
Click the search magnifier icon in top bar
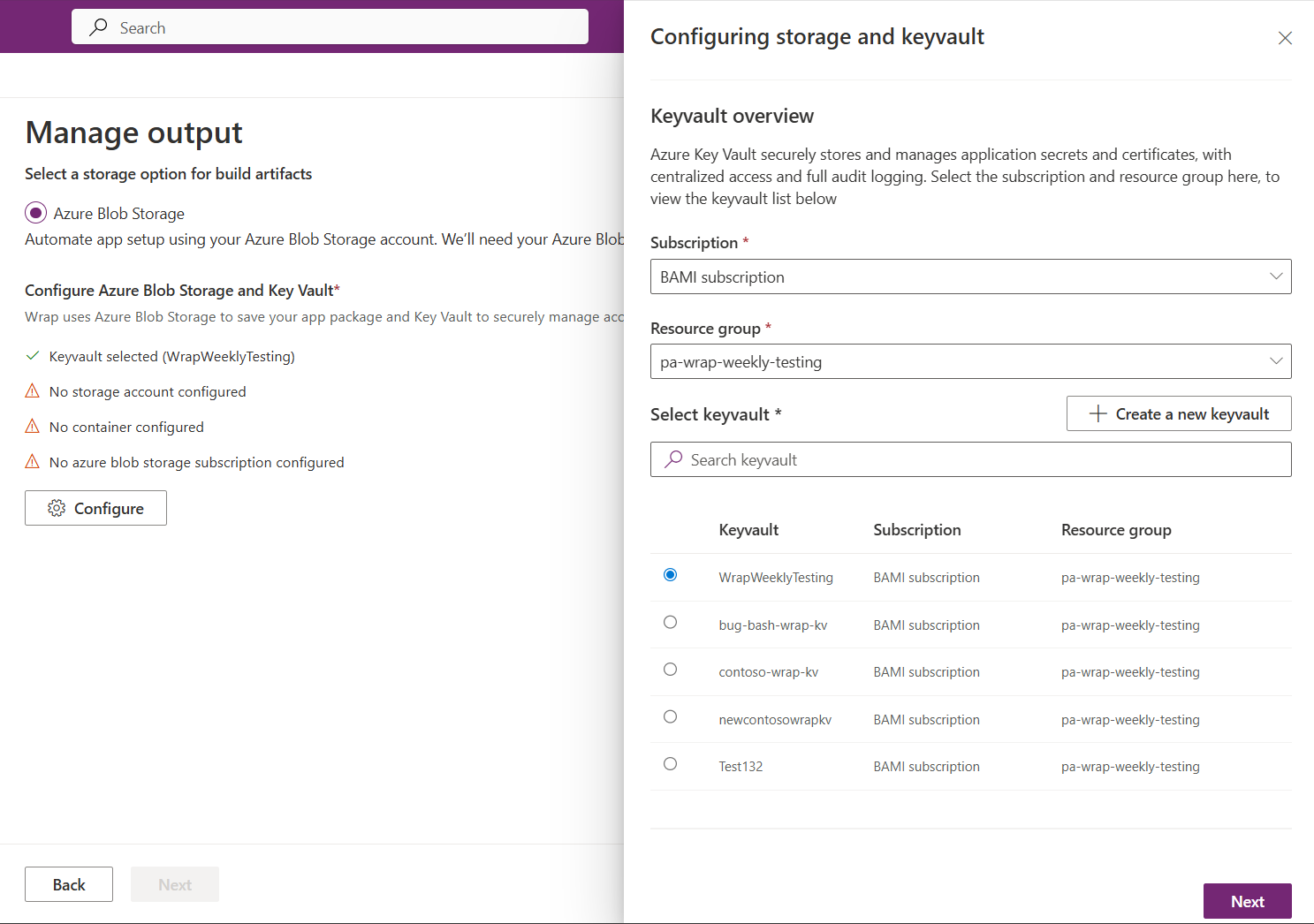(x=99, y=27)
